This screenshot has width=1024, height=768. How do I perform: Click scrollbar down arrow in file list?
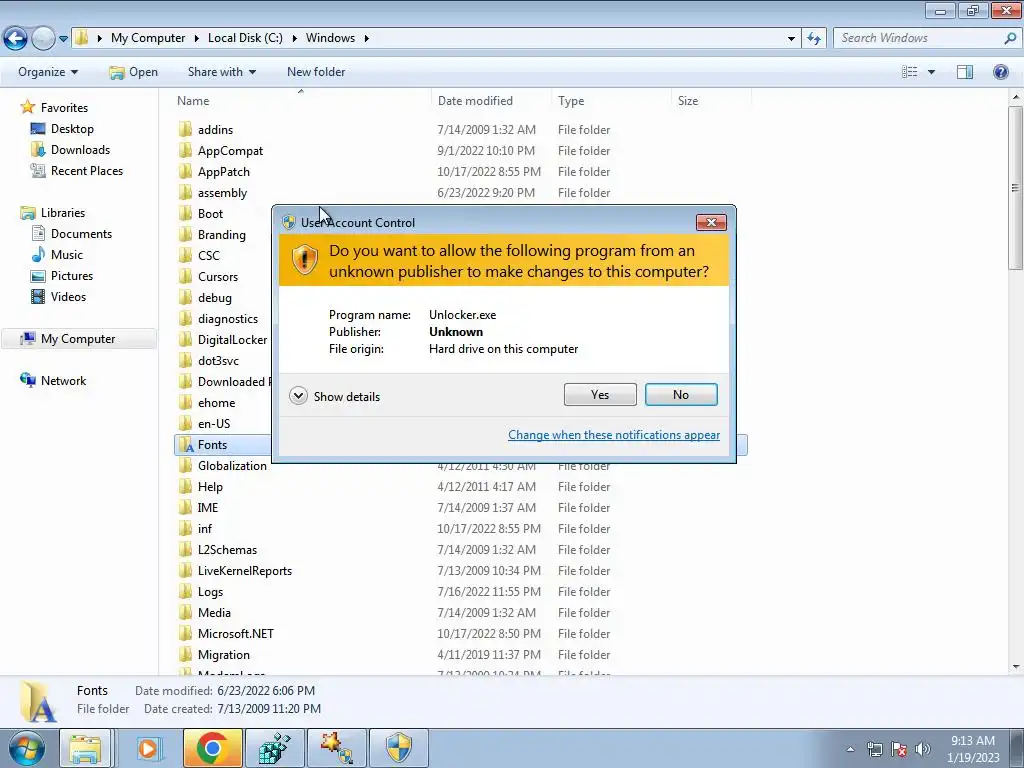(1015, 667)
